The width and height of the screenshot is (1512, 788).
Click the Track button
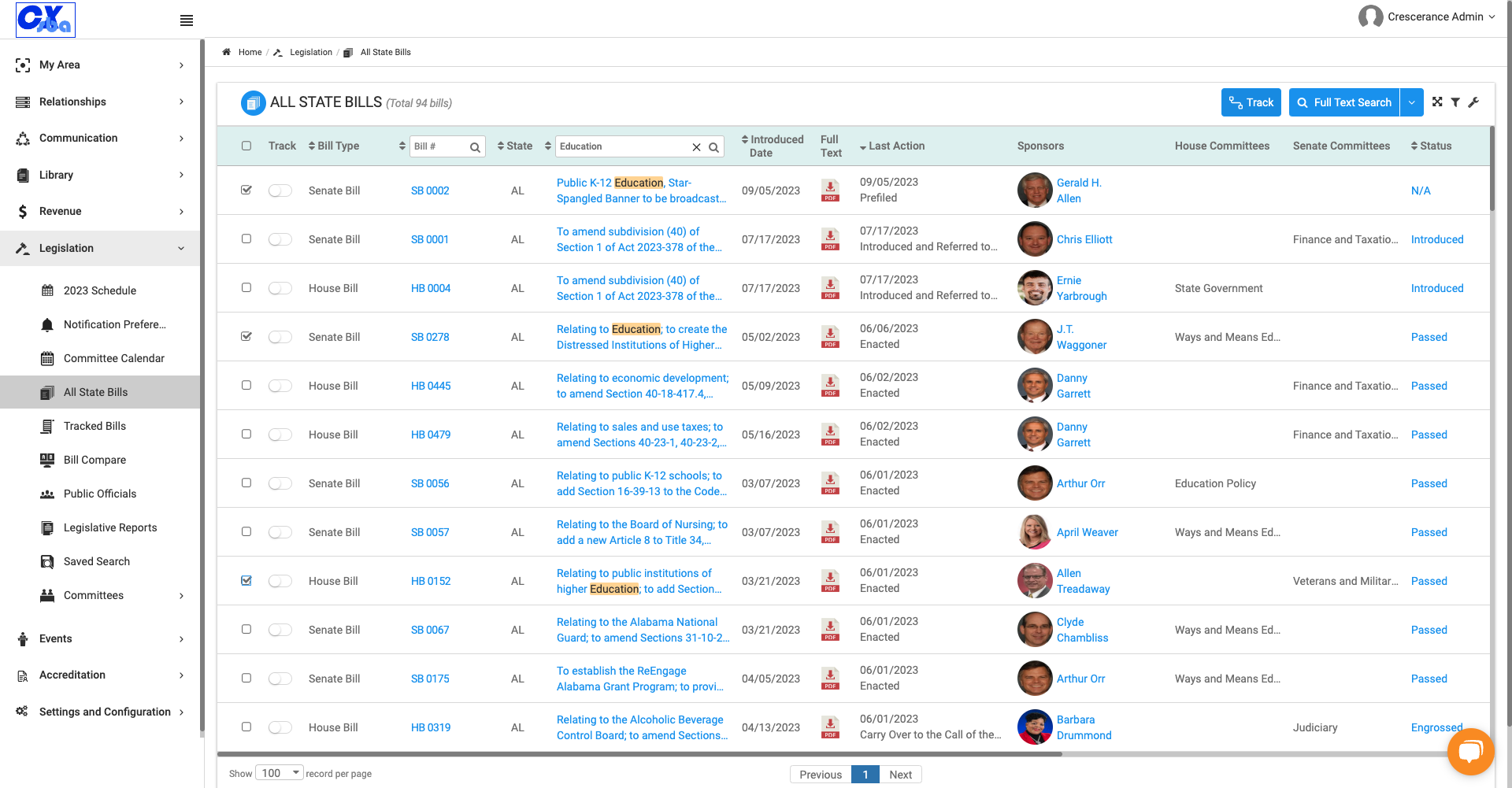1251,102
